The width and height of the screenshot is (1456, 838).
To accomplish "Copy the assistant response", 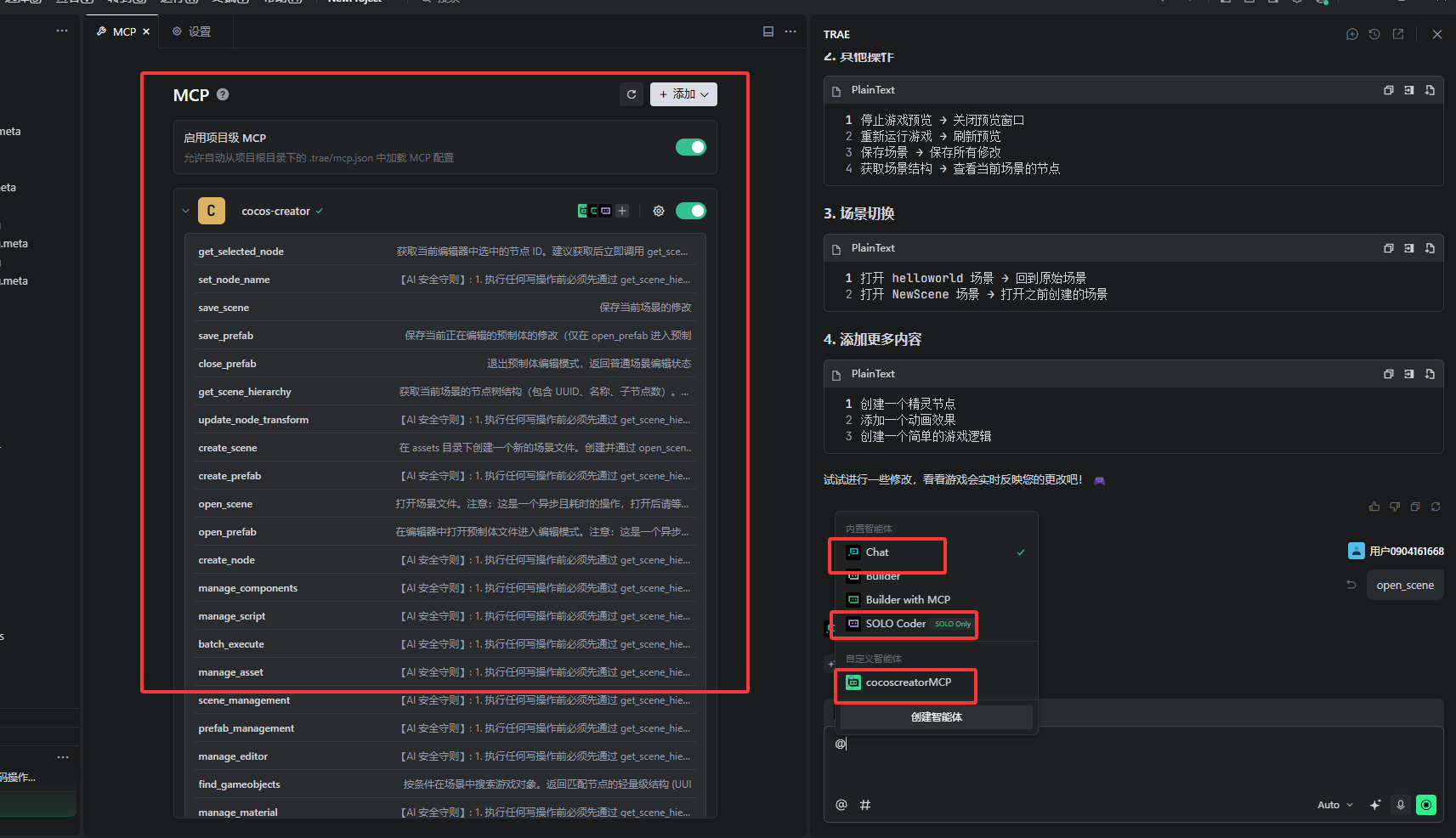I will pos(1415,507).
